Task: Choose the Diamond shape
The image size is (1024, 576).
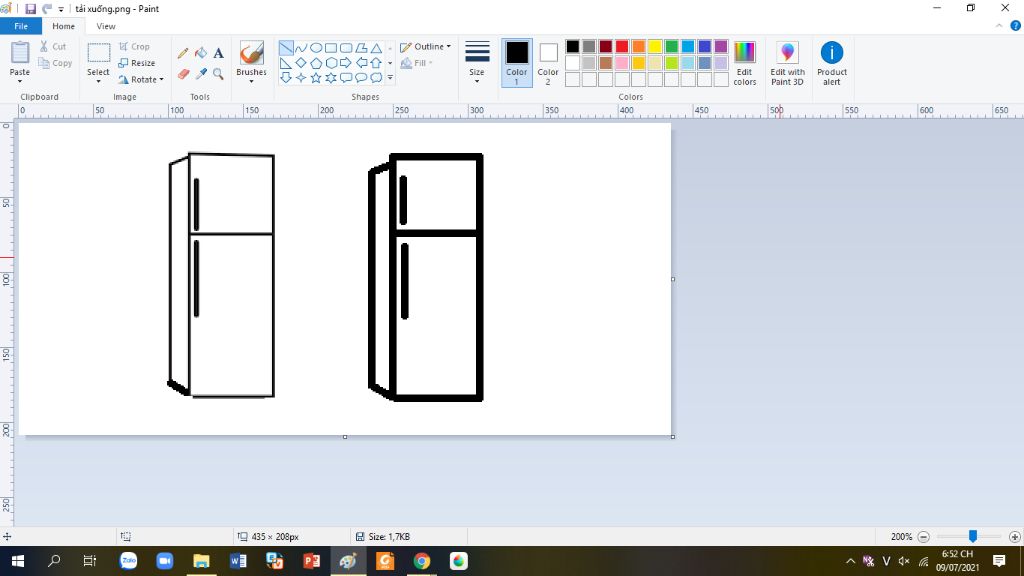Action: (301, 63)
